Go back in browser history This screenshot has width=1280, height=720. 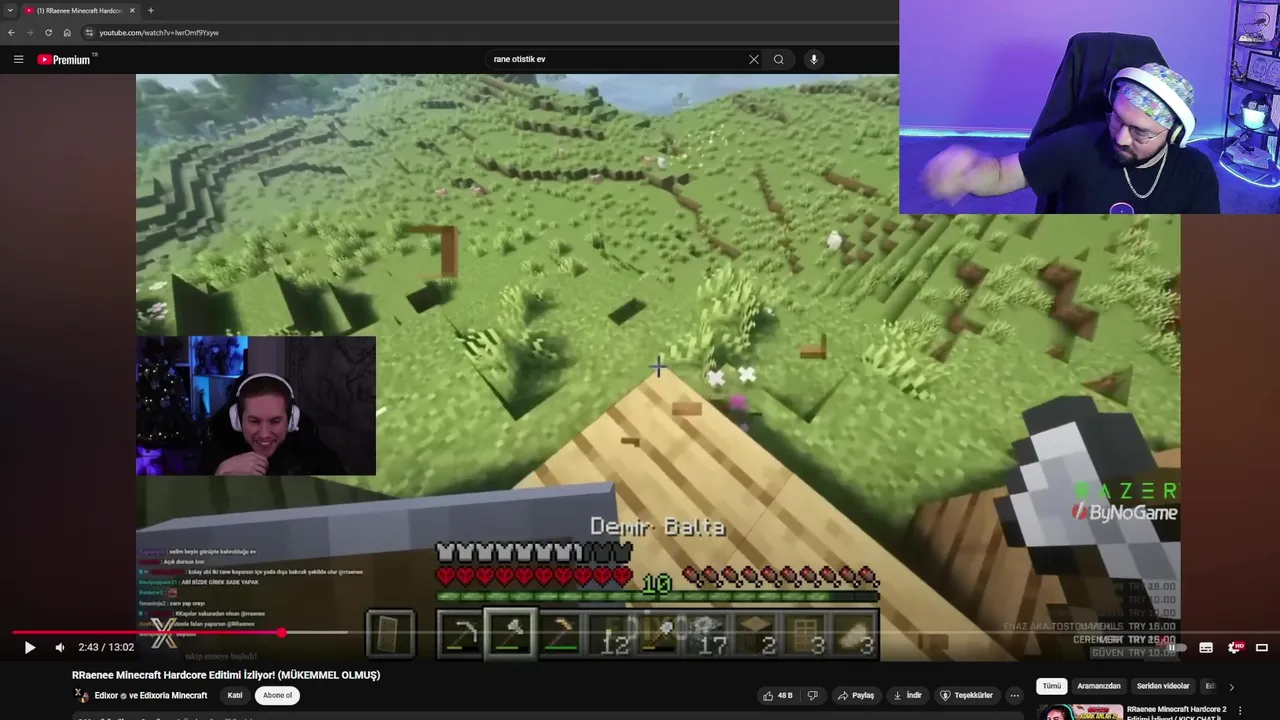click(11, 32)
